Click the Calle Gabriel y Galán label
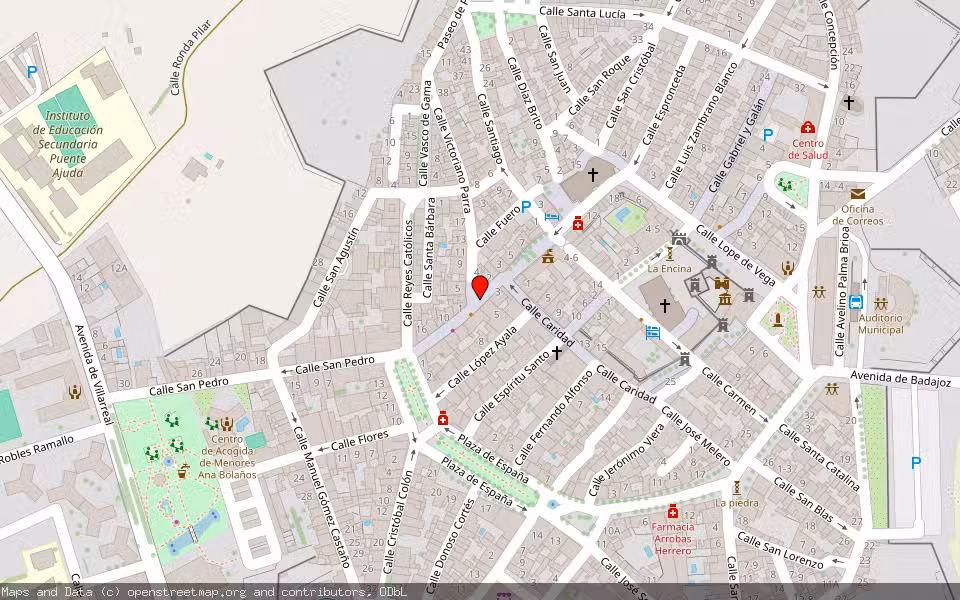This screenshot has width=960, height=600. [737, 145]
